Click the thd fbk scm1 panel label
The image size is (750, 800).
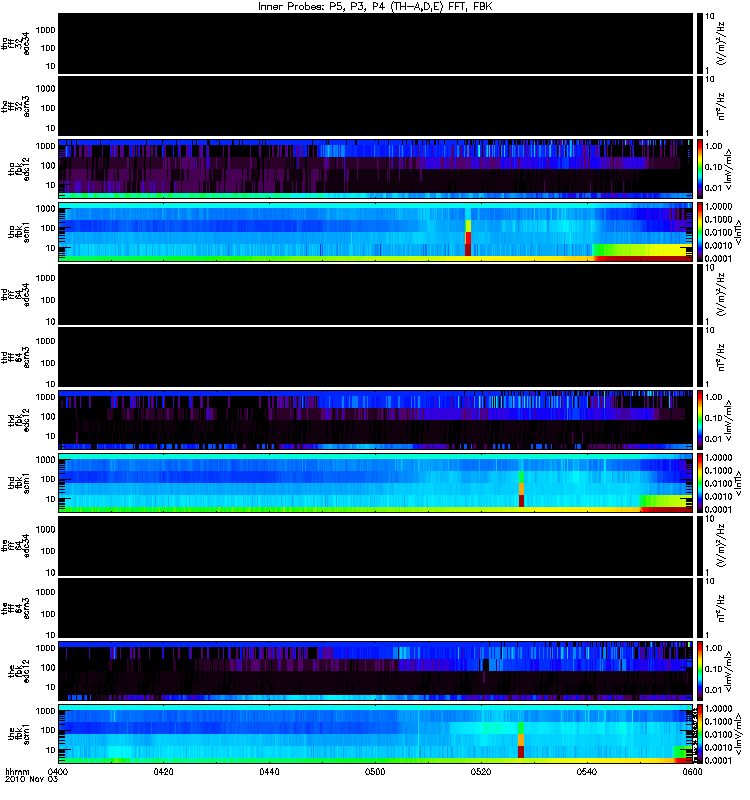pyautogui.click(x=19, y=483)
